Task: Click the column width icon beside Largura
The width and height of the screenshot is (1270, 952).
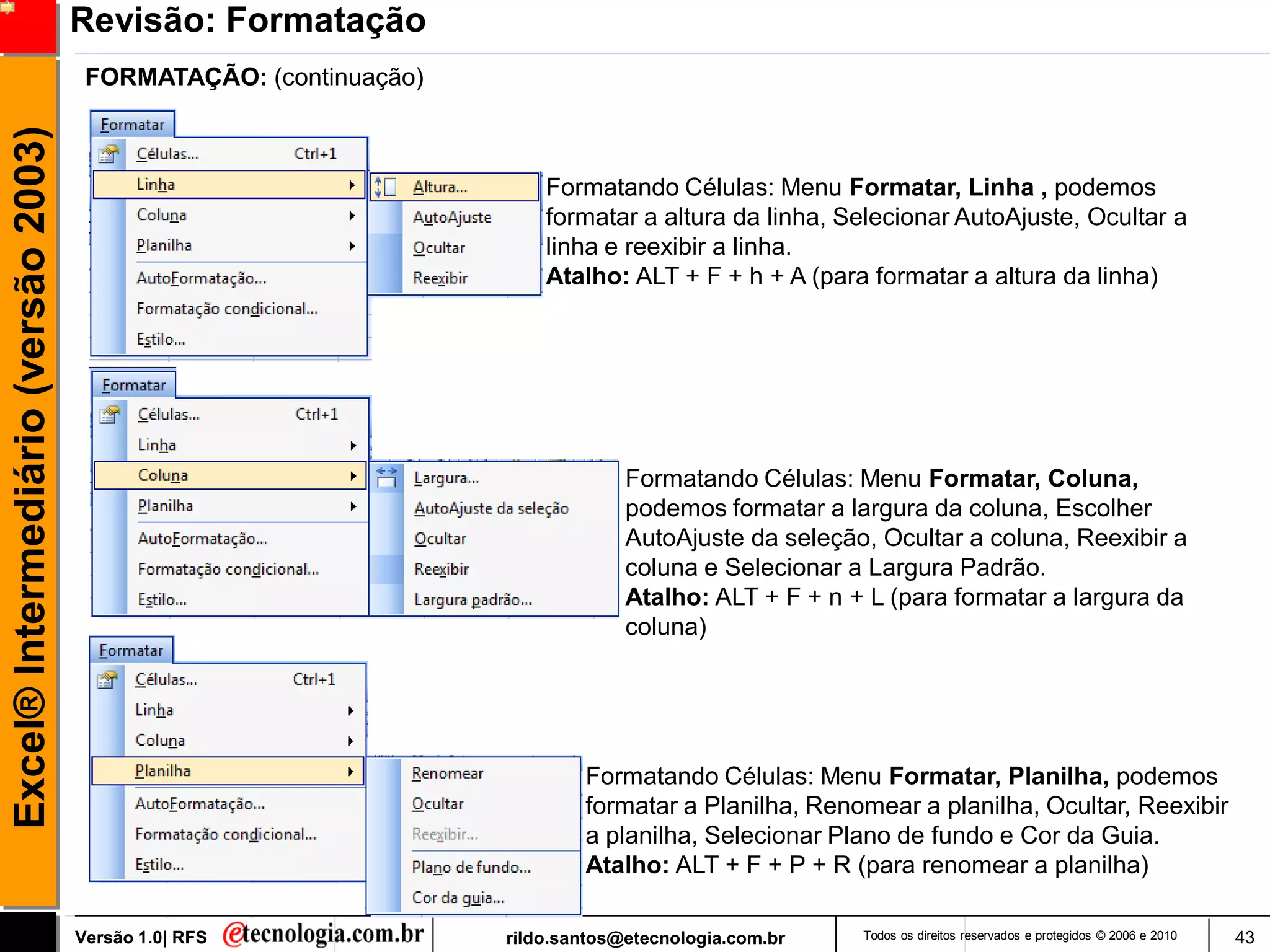Action: (387, 478)
